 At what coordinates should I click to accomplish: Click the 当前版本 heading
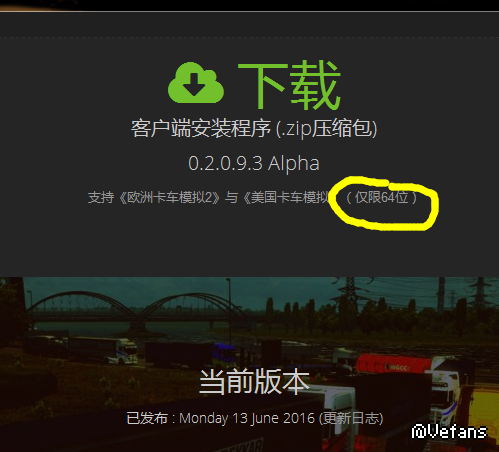pyautogui.click(x=254, y=382)
